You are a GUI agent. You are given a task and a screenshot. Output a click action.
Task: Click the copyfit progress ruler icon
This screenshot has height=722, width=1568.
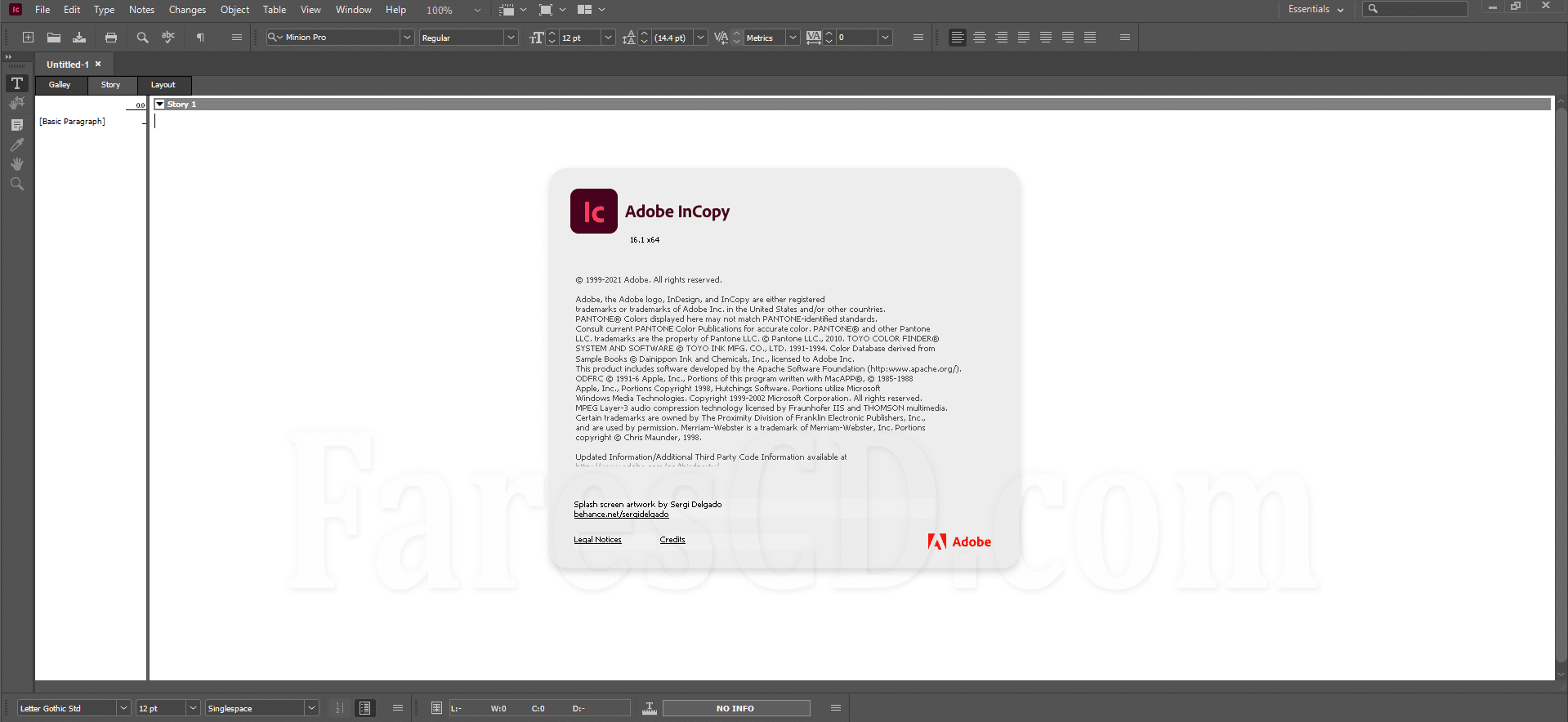pos(650,708)
